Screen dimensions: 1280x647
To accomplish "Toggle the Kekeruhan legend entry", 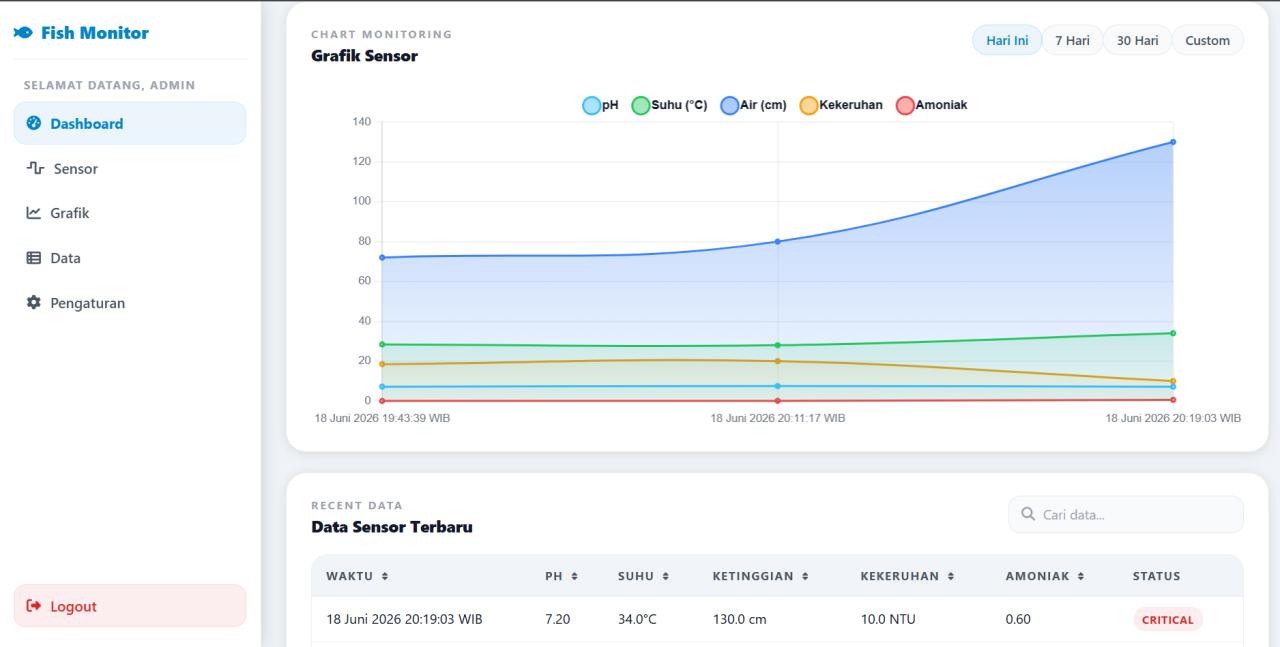I will tap(841, 105).
